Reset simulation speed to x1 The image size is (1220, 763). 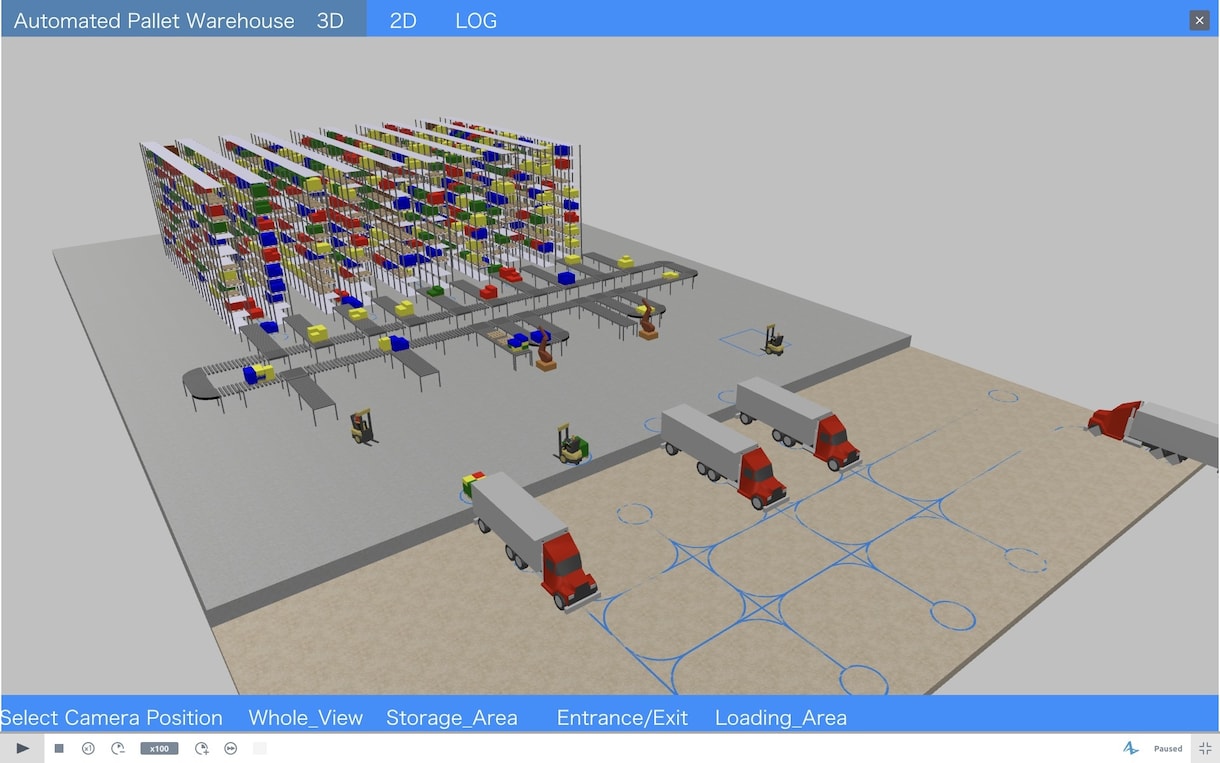pos(88,748)
